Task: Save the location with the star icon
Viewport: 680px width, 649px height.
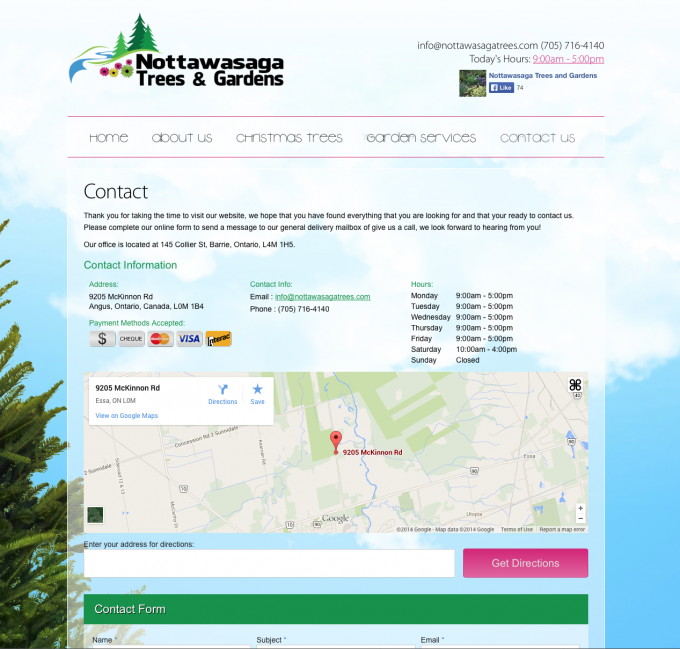Action: coord(257,389)
